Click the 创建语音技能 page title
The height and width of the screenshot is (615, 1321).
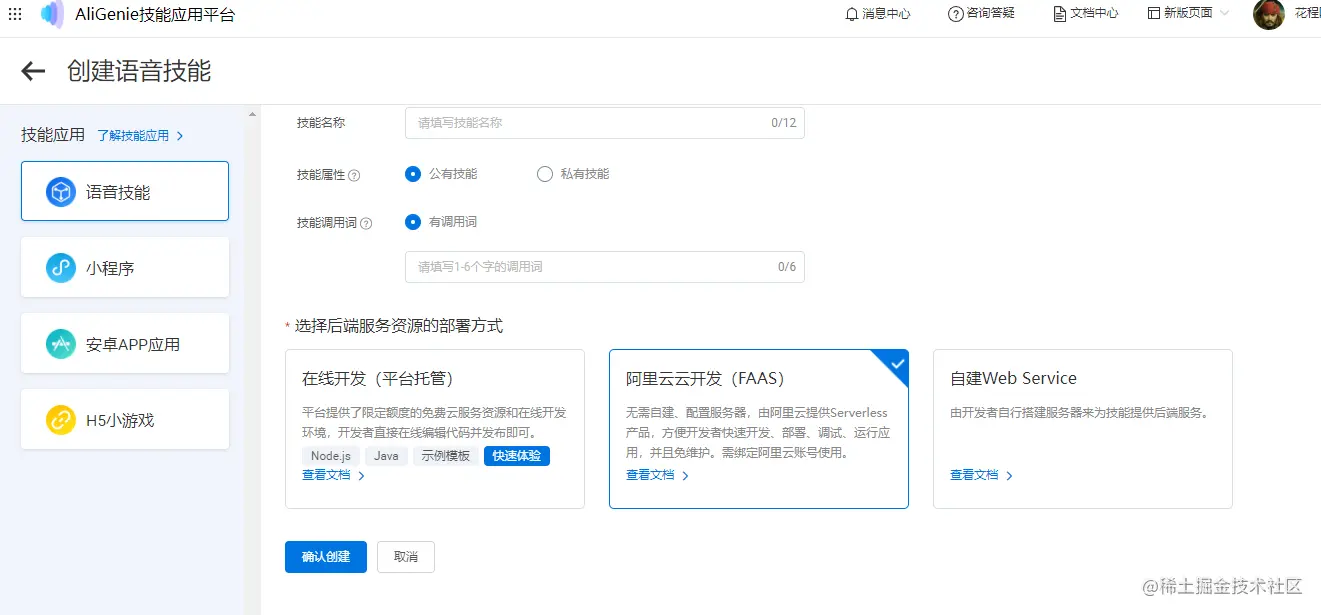[139, 71]
